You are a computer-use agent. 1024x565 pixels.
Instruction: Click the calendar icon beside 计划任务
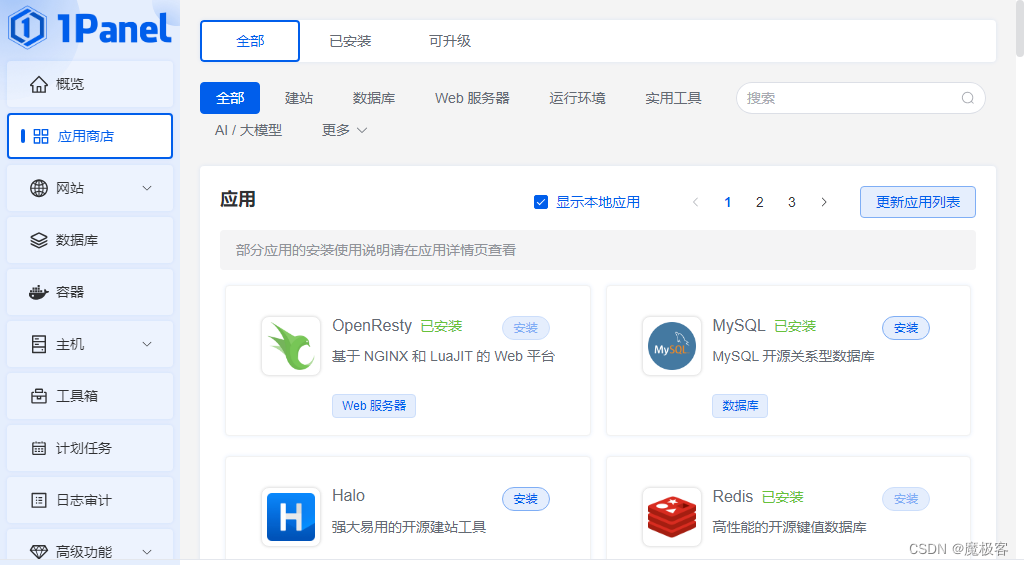[x=39, y=448]
